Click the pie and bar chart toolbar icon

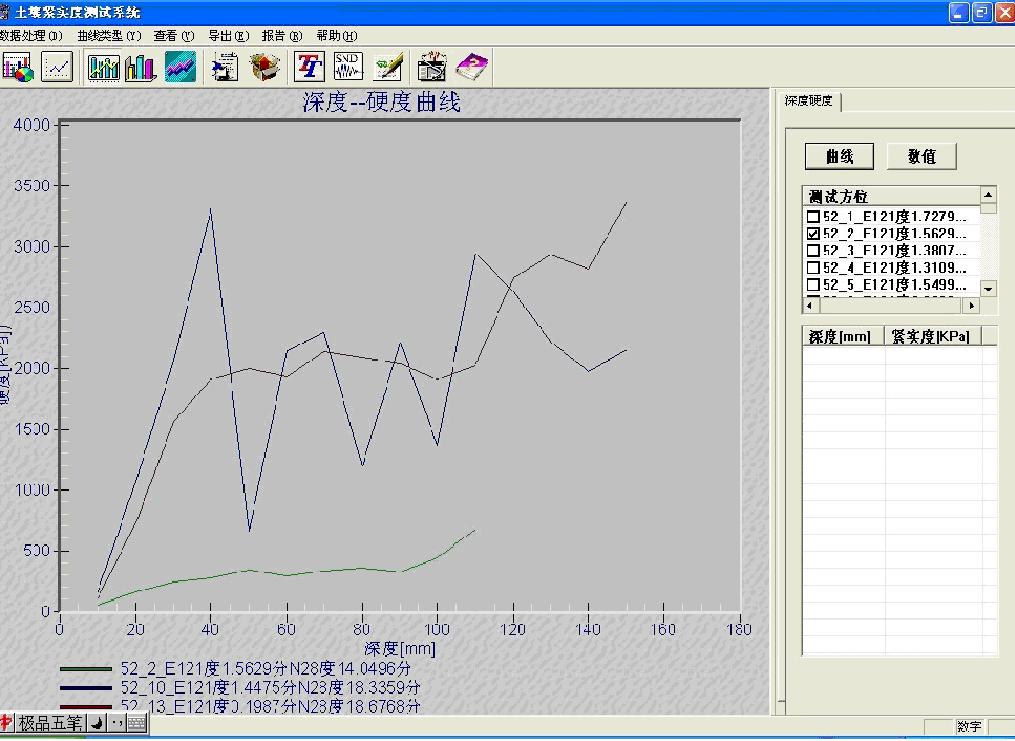pyautogui.click(x=18, y=67)
